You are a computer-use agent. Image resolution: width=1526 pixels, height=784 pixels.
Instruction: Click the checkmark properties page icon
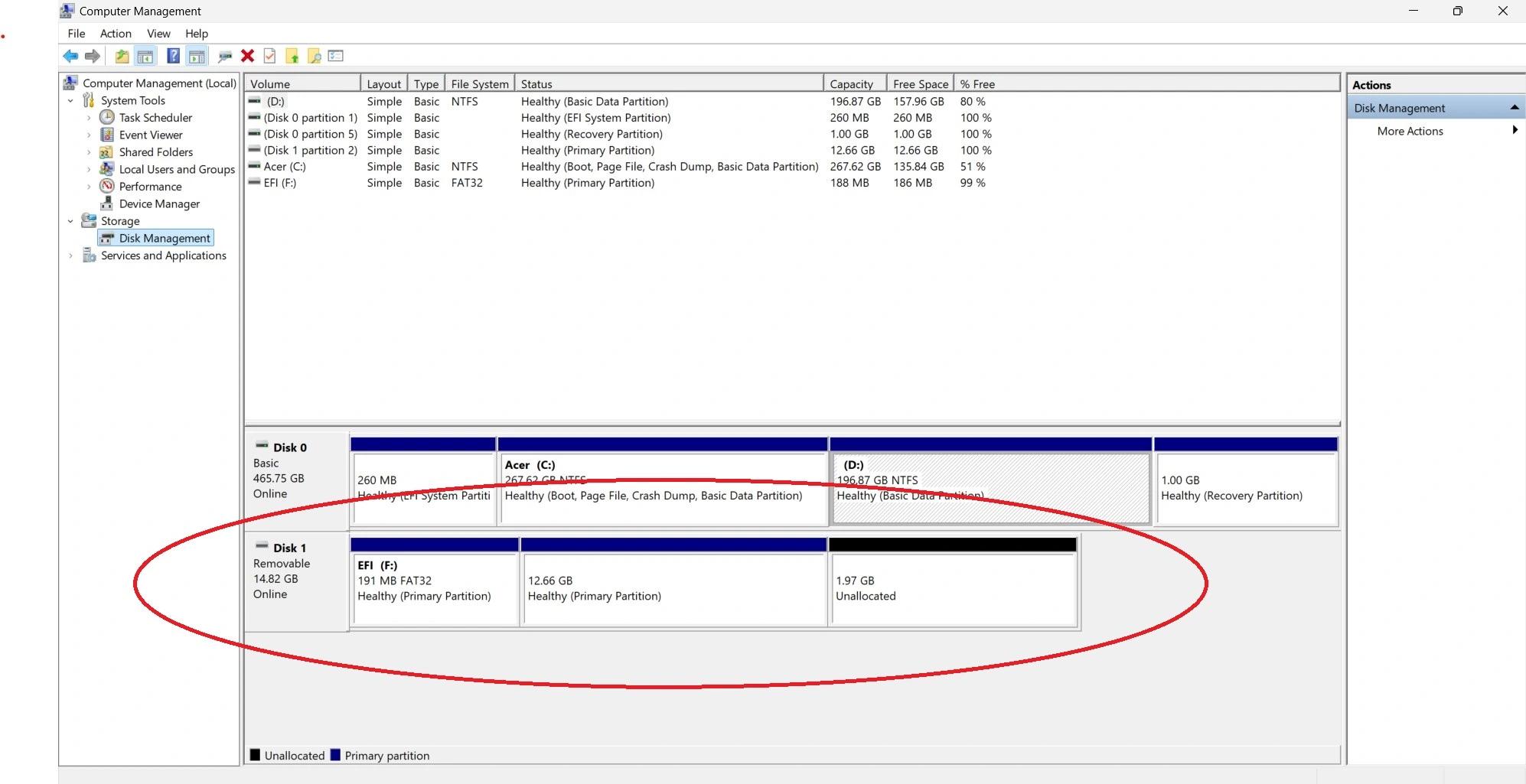click(x=269, y=56)
